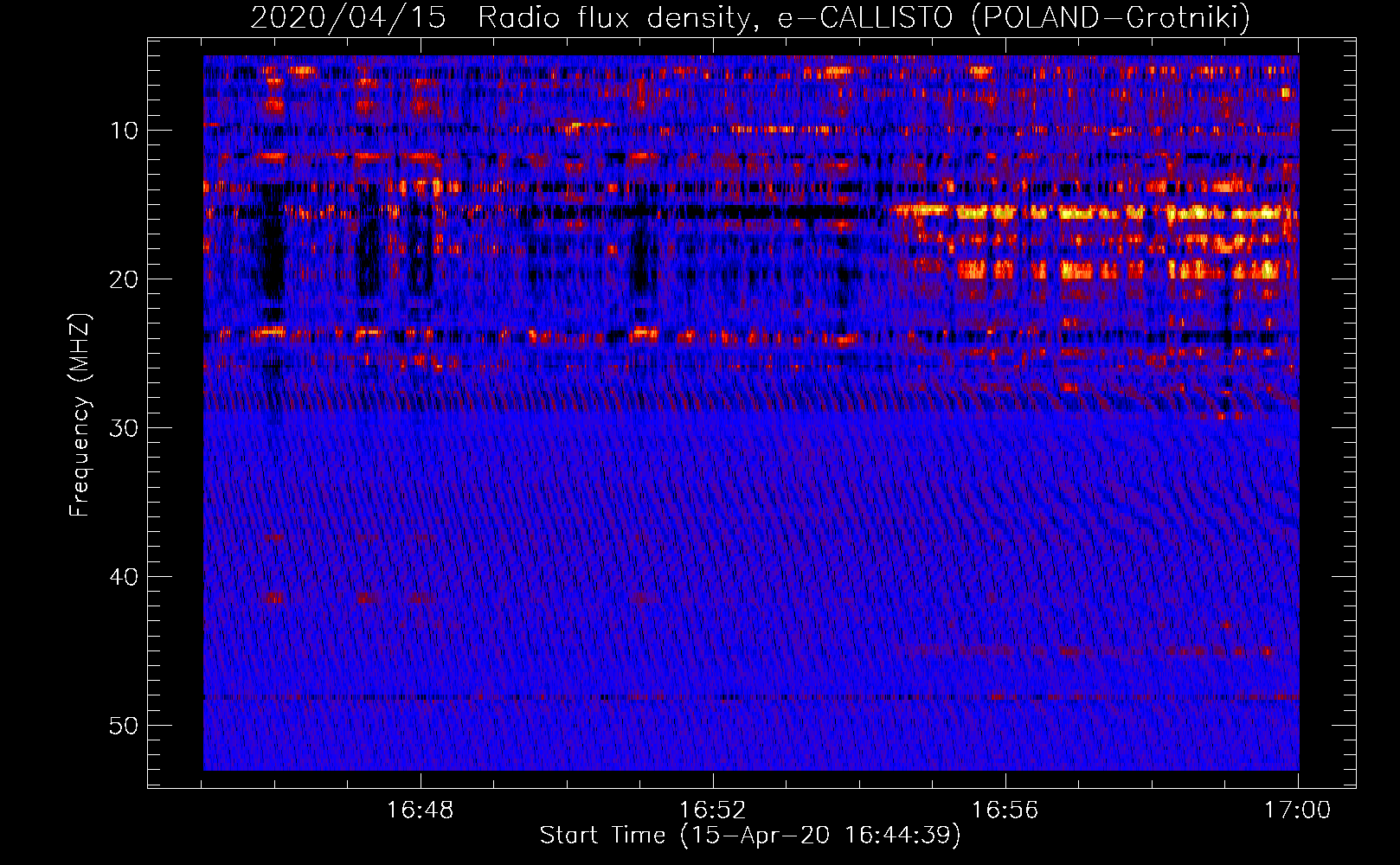Click the 16:48 time tick label
The height and width of the screenshot is (865, 1400).
tap(420, 811)
